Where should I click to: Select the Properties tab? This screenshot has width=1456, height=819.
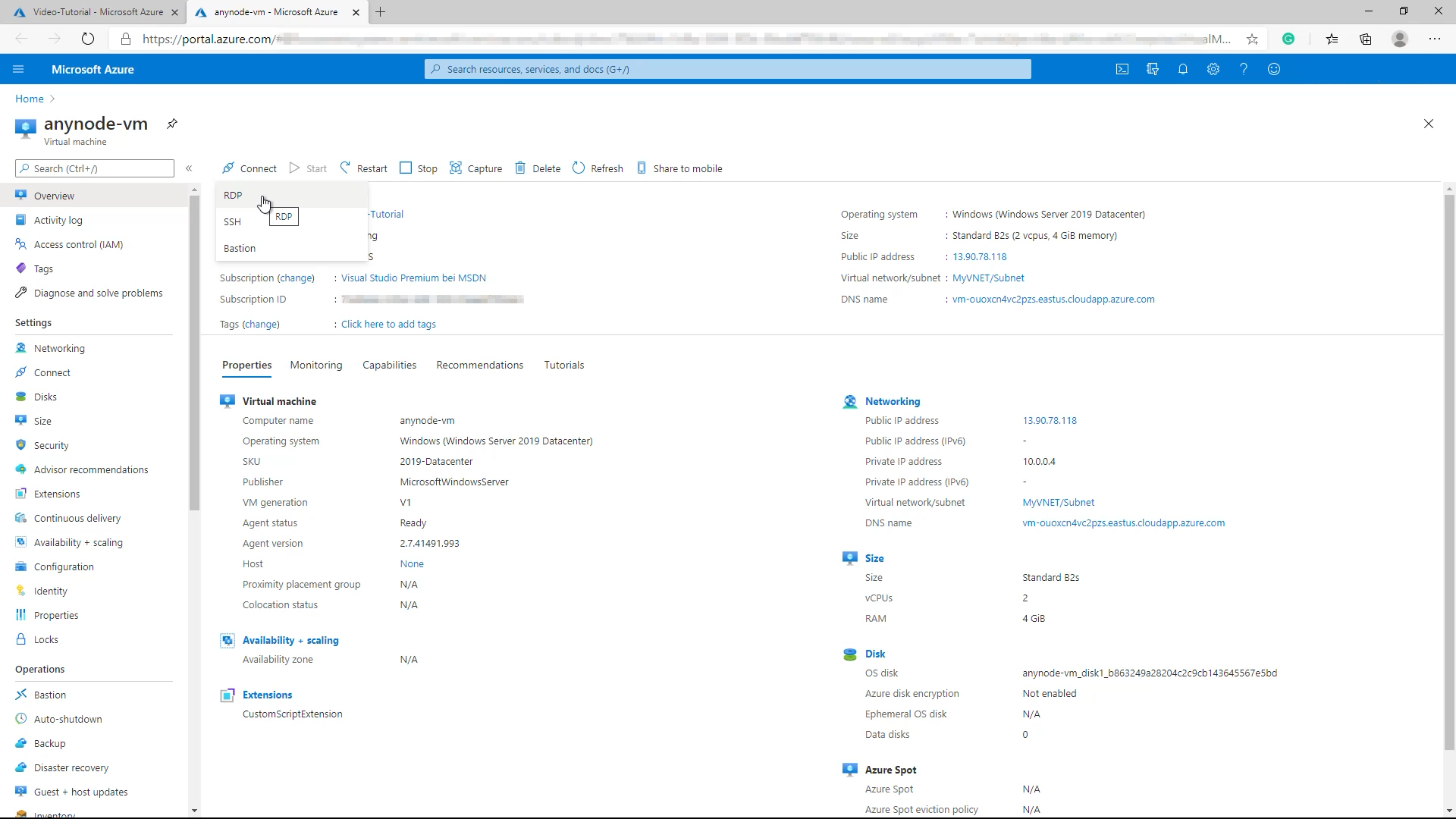click(247, 365)
